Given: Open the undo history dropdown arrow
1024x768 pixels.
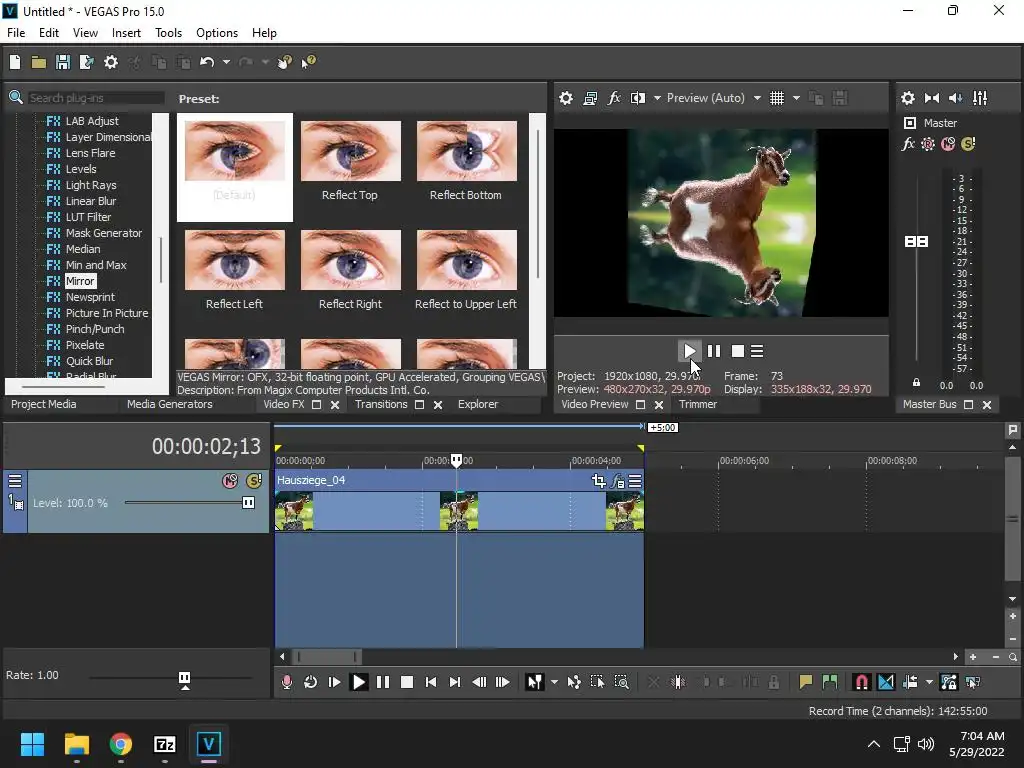Looking at the screenshot, I should click(x=226, y=62).
